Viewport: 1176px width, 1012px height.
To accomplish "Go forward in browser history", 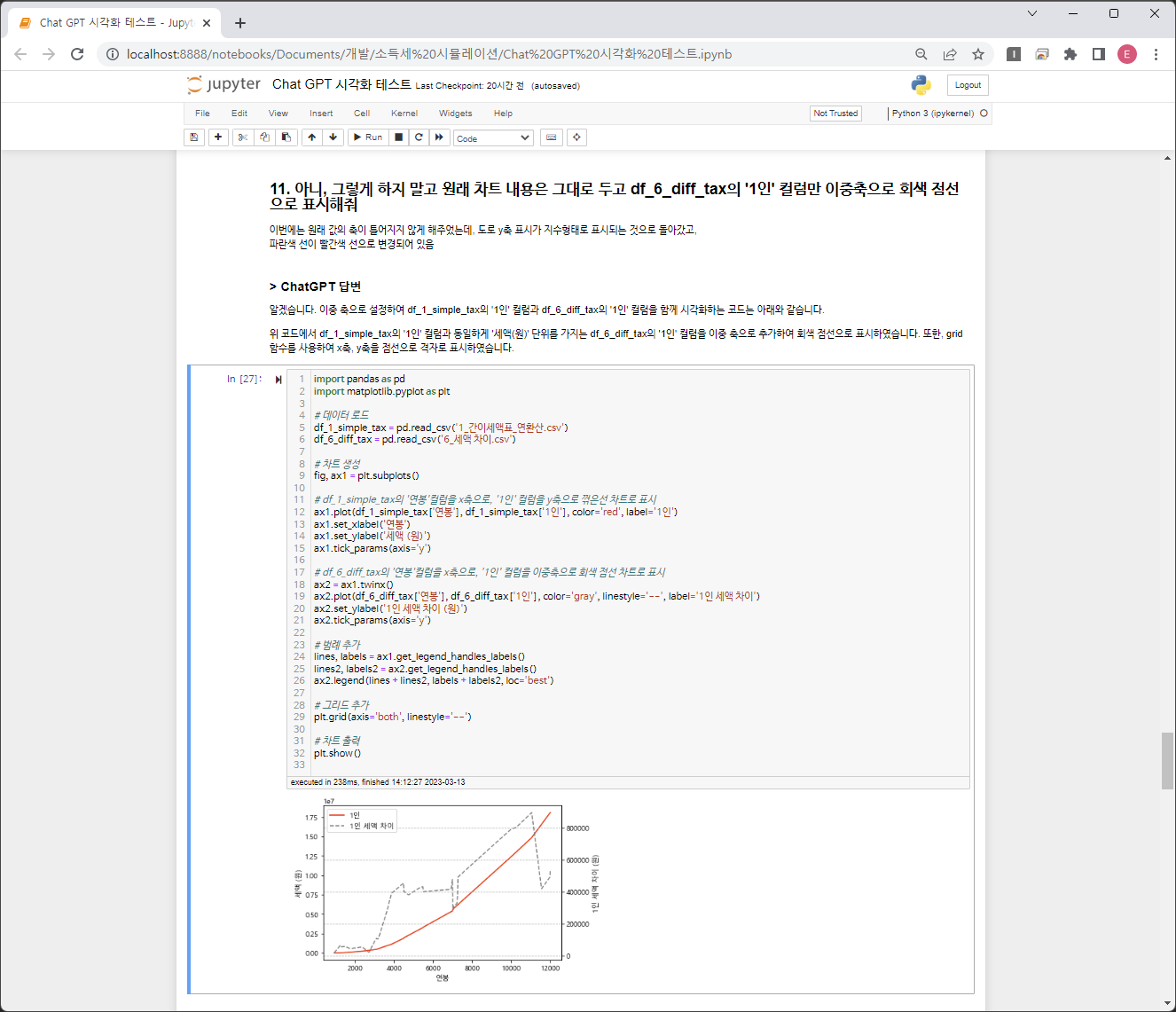I will (x=49, y=54).
